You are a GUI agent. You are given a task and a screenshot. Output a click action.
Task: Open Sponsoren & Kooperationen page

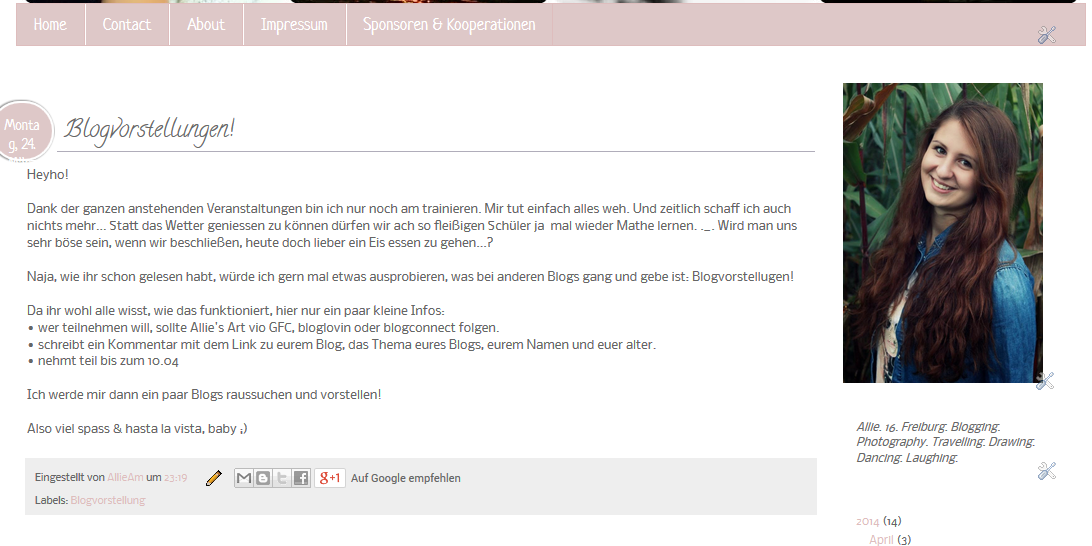pyautogui.click(x=449, y=24)
